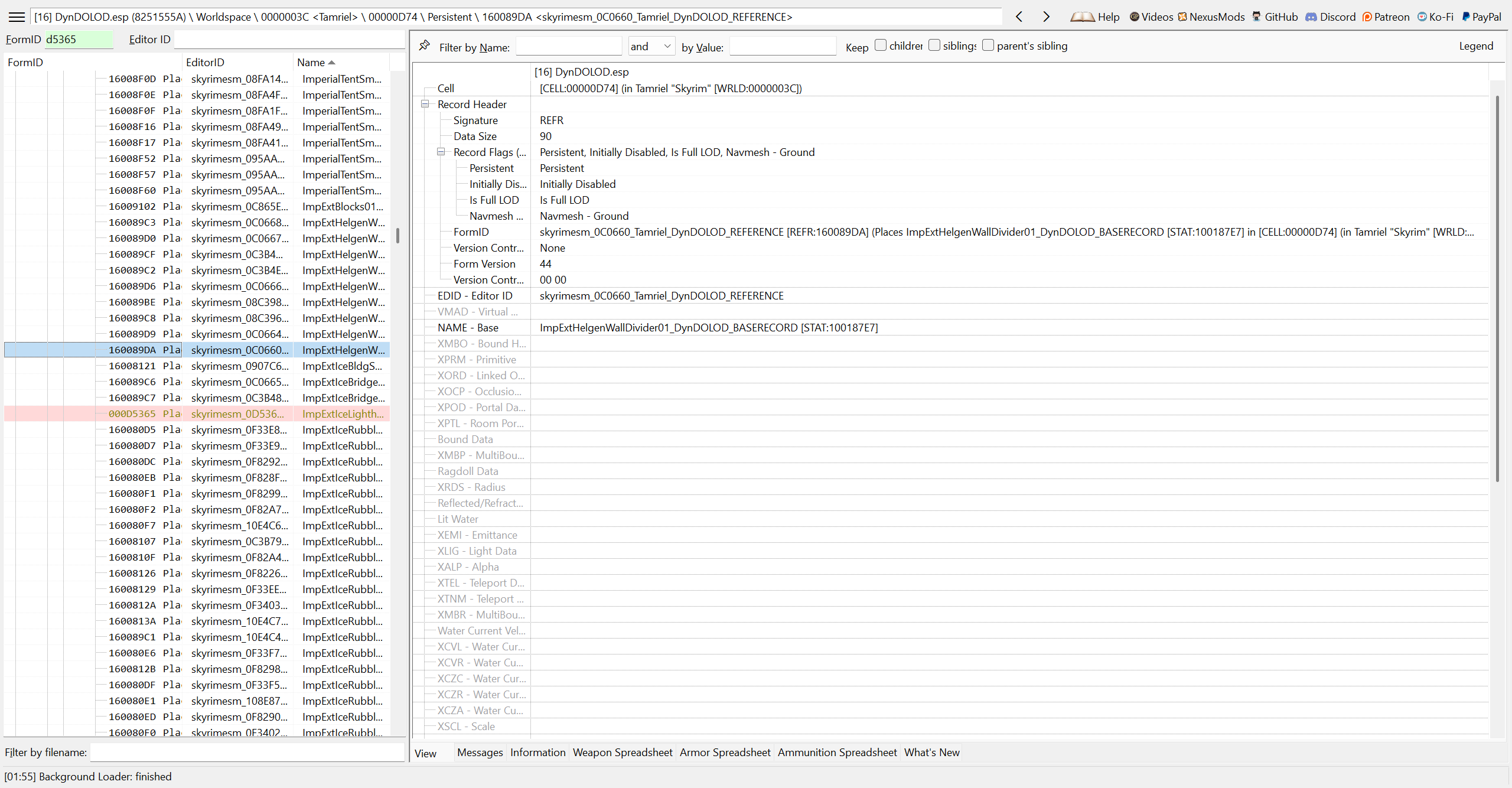1512x788 pixels.
Task: Click the back navigation arrow
Action: pyautogui.click(x=1019, y=17)
